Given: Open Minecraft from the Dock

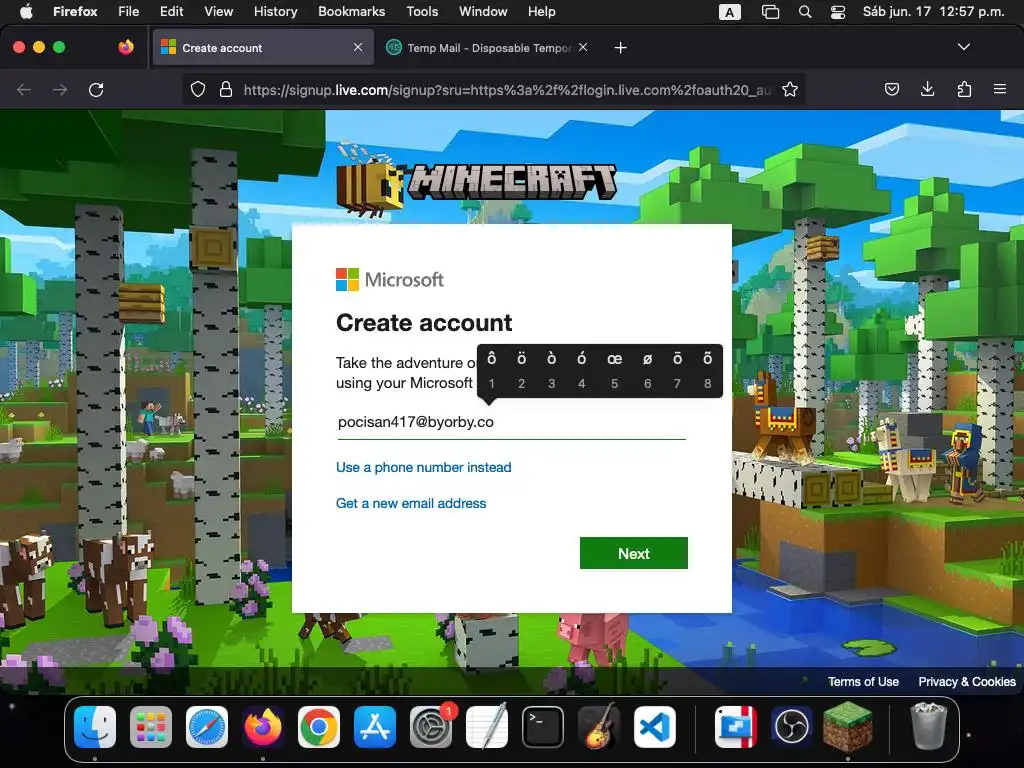Looking at the screenshot, I should pos(848,727).
